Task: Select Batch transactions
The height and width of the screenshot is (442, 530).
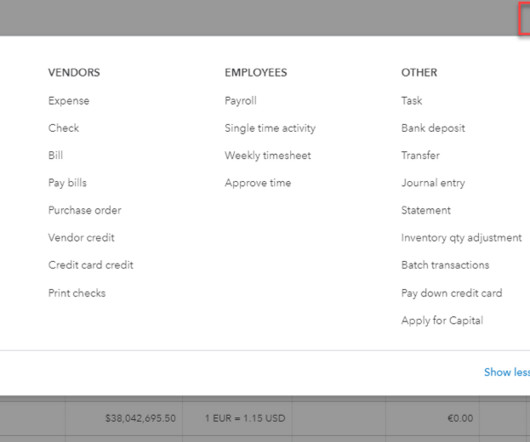Action: (x=445, y=265)
